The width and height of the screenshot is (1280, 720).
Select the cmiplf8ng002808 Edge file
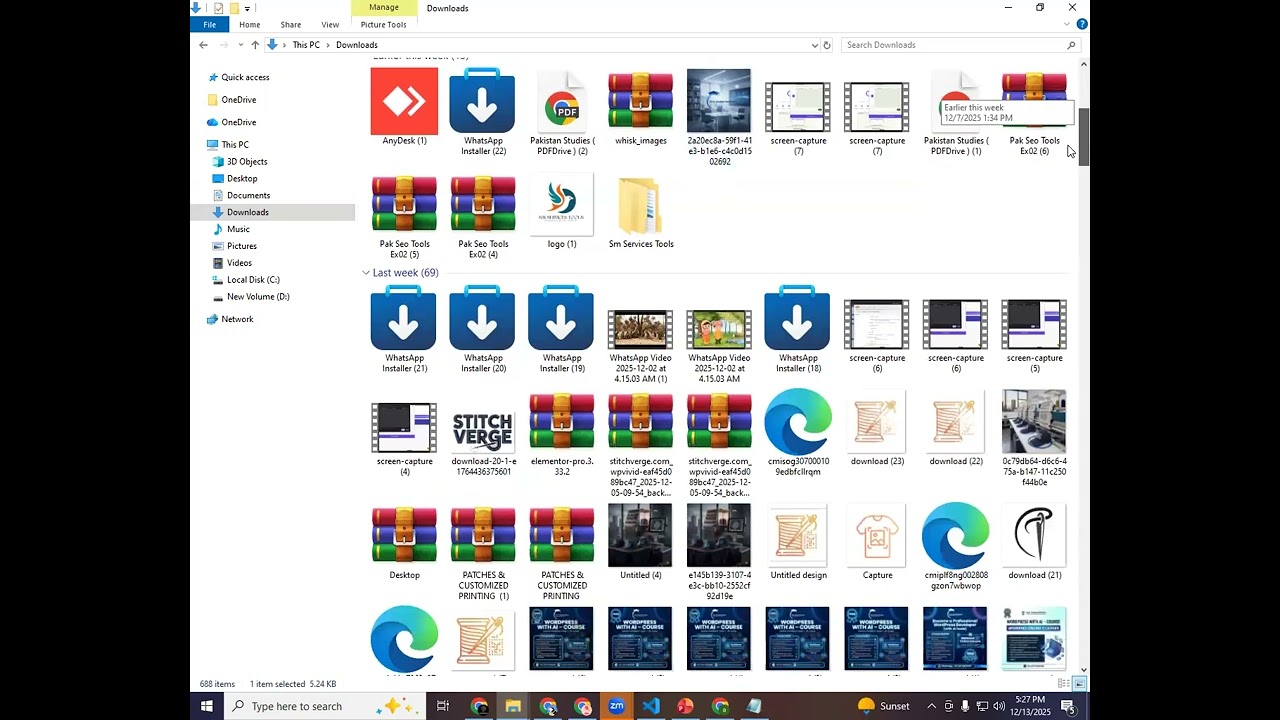point(956,548)
